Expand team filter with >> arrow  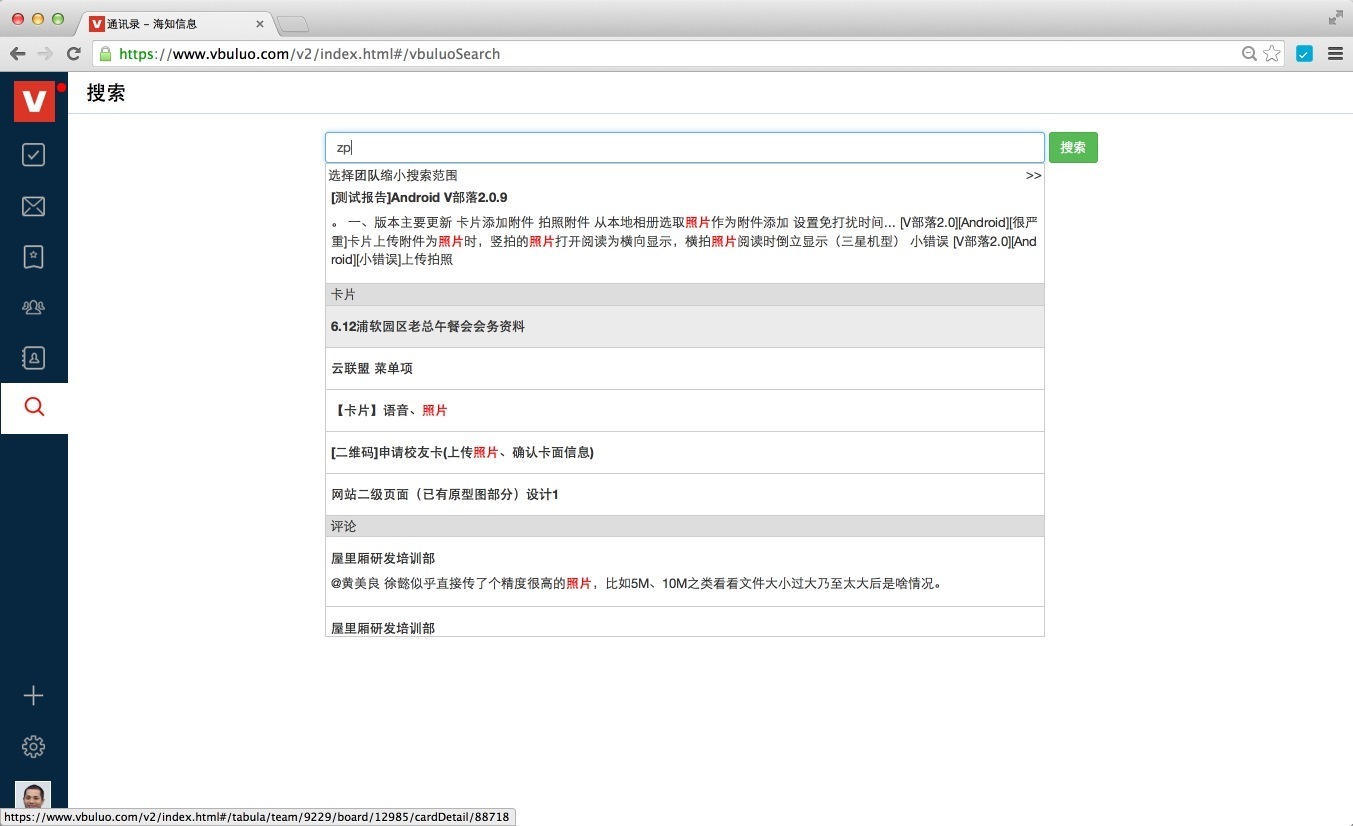click(1033, 176)
